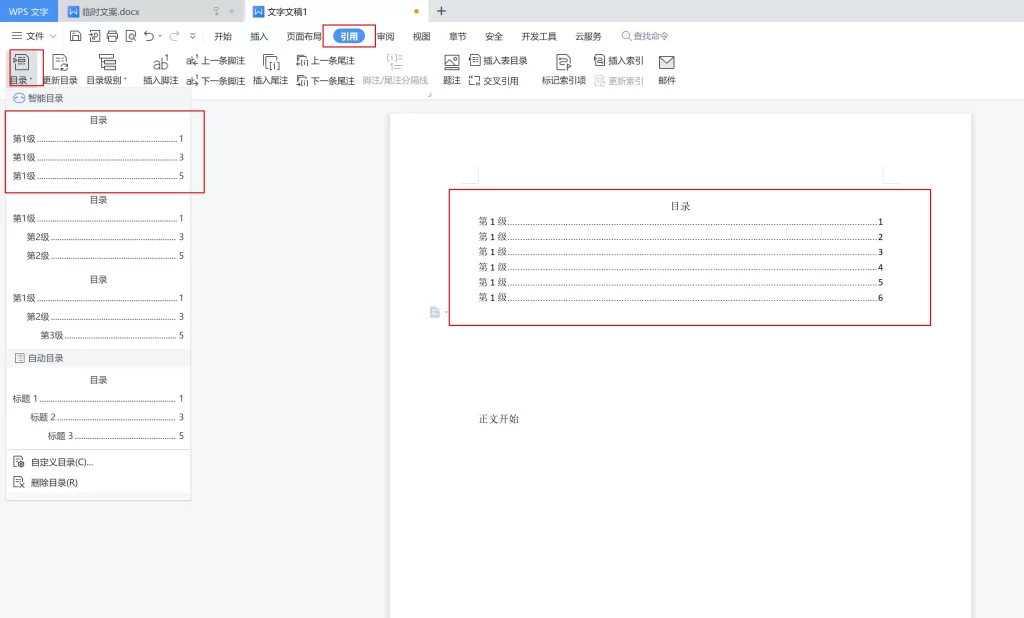Open the 目录 dropdown button
Viewport: 1024px width, 618px height.
tap(21, 68)
